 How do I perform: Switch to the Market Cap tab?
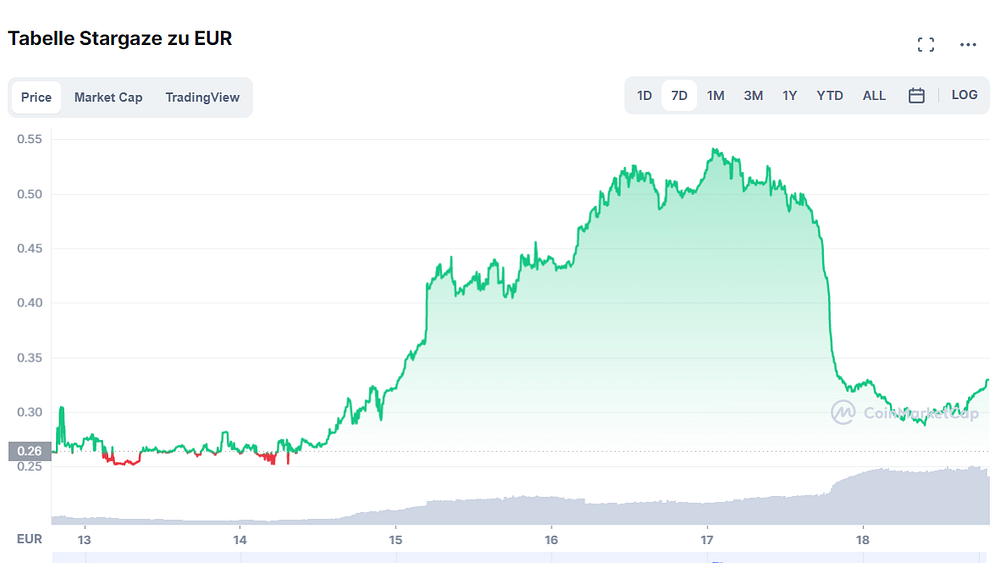[108, 98]
